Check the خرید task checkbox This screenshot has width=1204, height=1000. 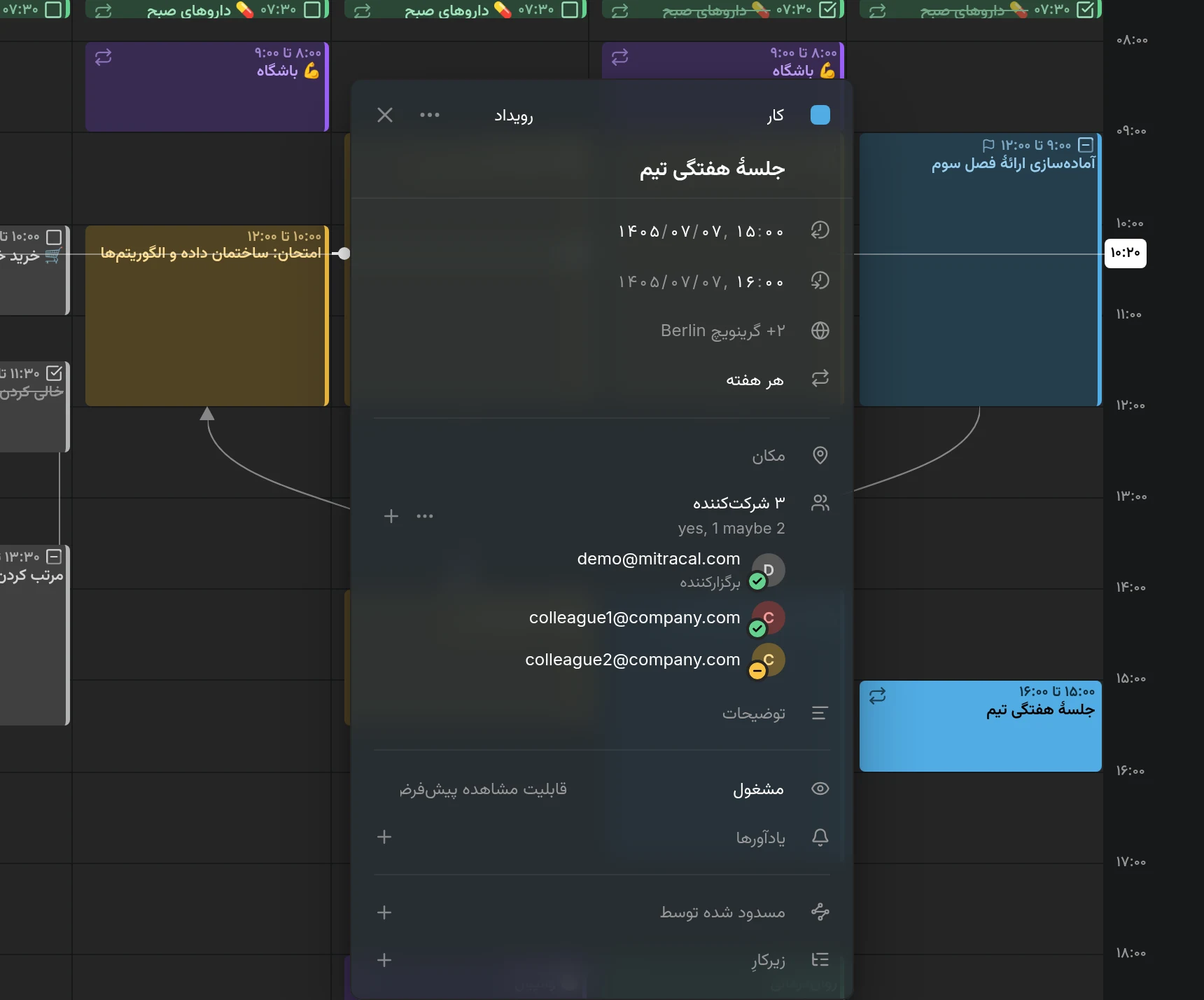tap(54, 237)
